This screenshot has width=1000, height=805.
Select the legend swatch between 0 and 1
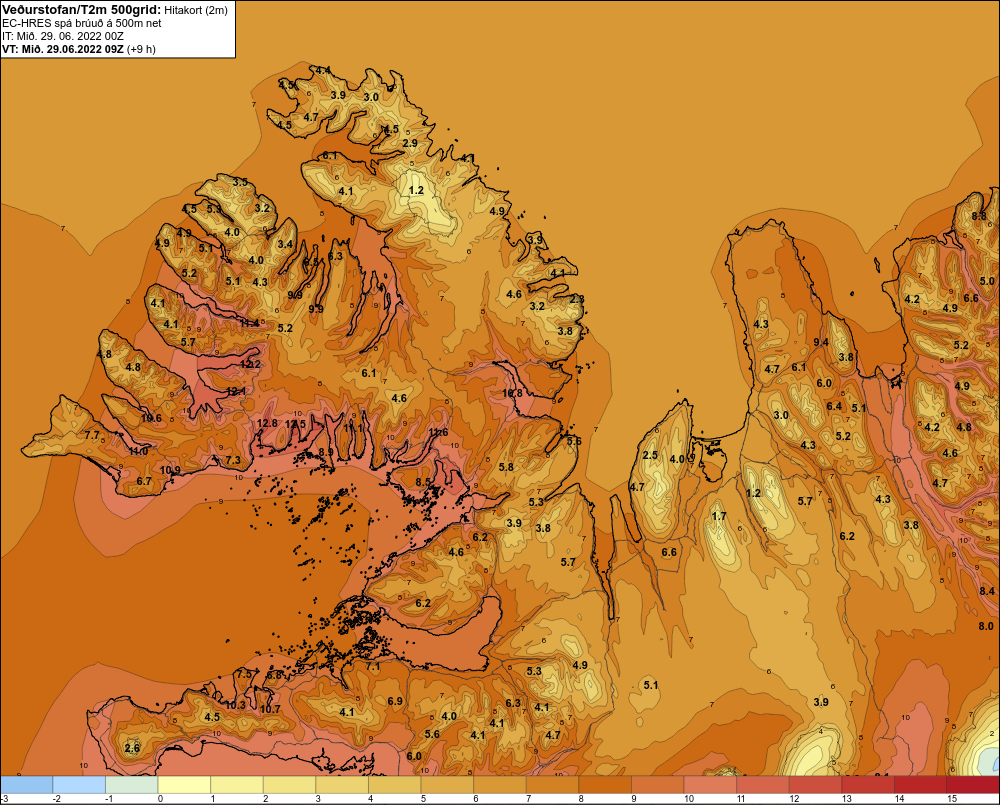(x=184, y=785)
